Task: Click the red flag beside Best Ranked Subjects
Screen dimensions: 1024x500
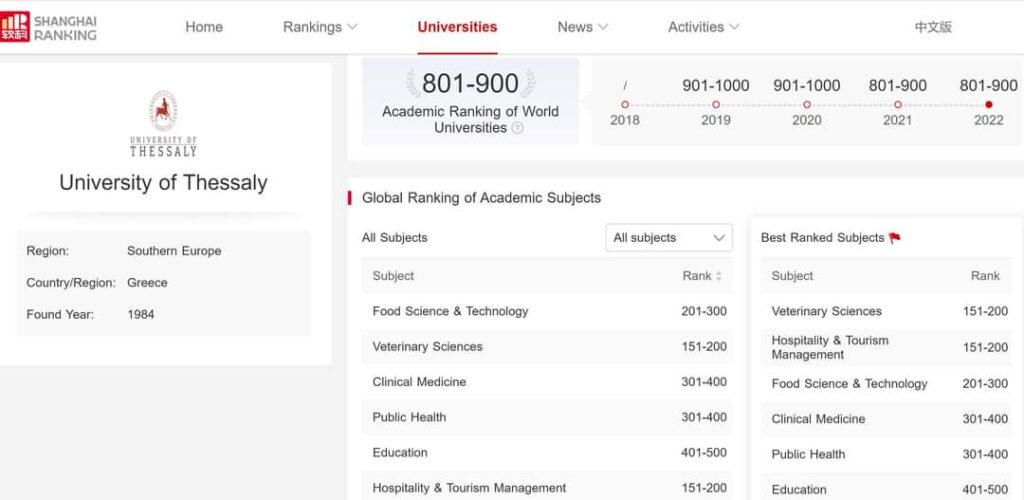Action: coord(895,238)
